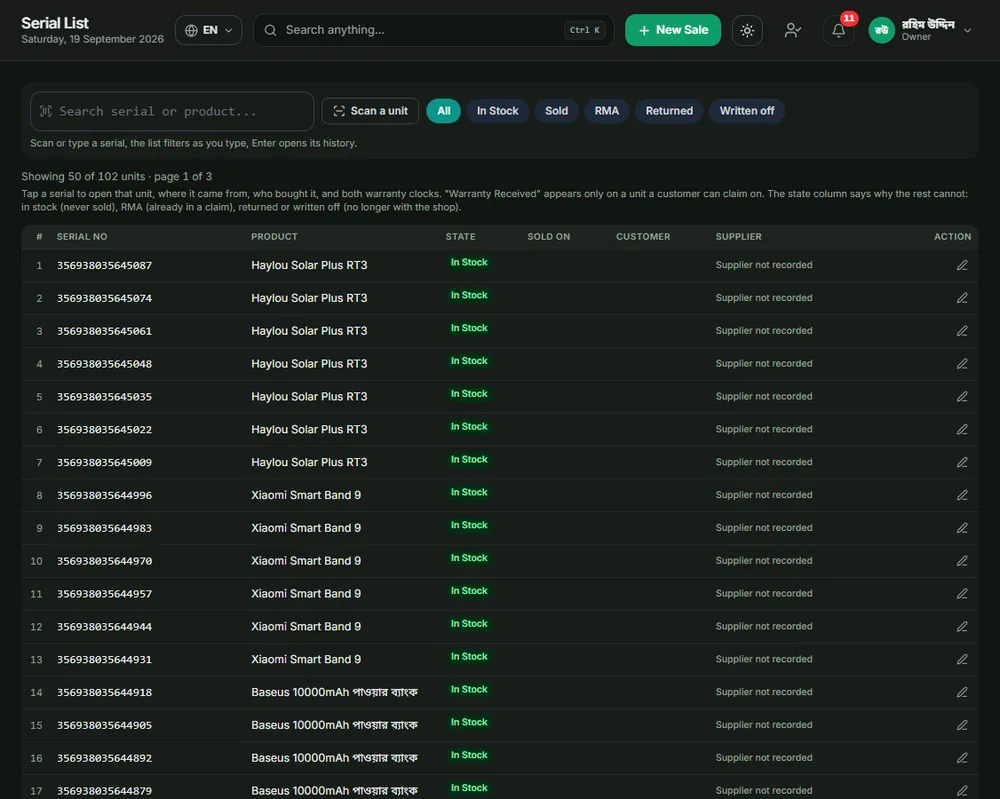Edit serial 356938035644957 with pencil icon
This screenshot has width=1000, height=799.
[962, 594]
